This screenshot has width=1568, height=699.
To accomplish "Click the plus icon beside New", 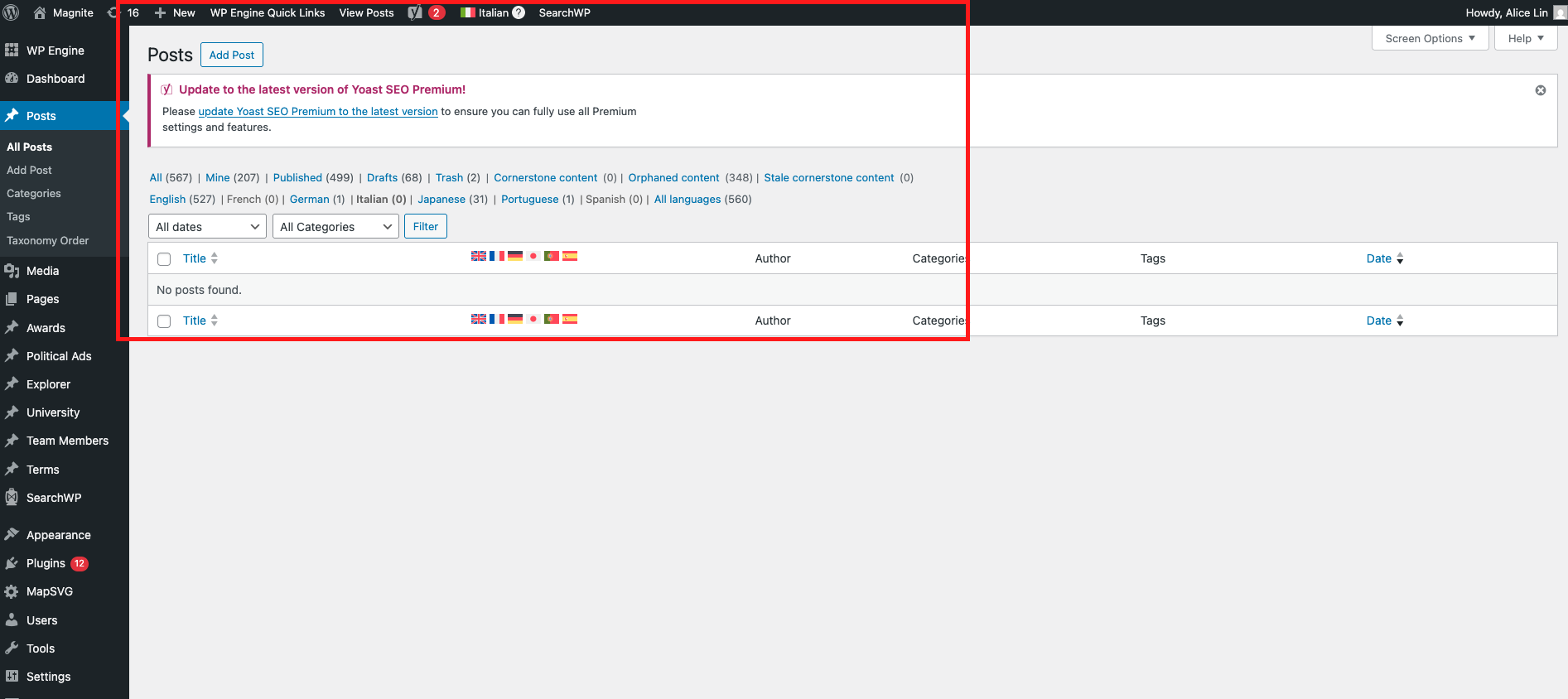I will coord(161,12).
